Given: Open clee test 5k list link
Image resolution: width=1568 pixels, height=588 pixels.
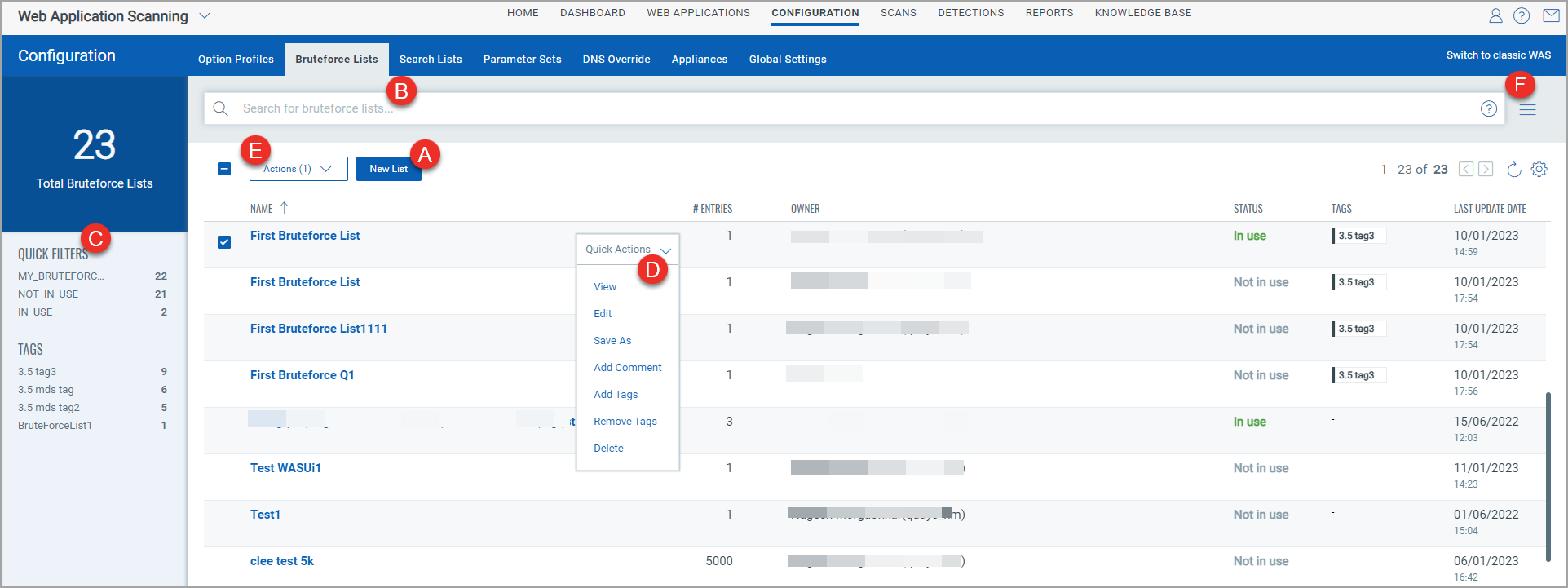Looking at the screenshot, I should tap(282, 561).
